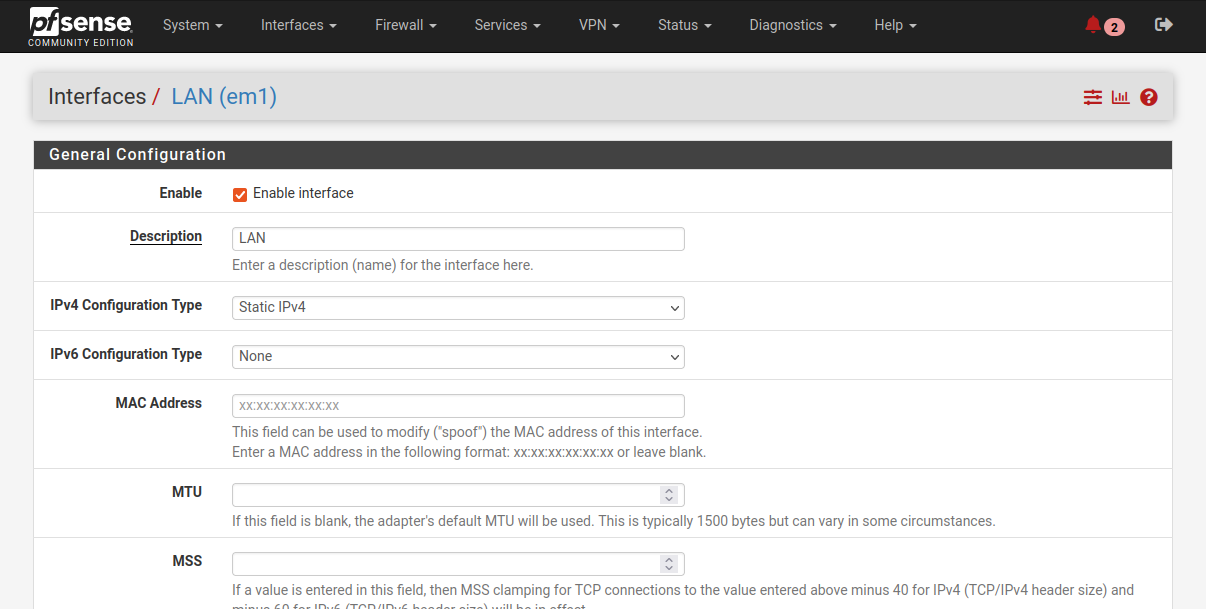Click the MAC Address input field
The height and width of the screenshot is (609, 1206).
pos(458,406)
